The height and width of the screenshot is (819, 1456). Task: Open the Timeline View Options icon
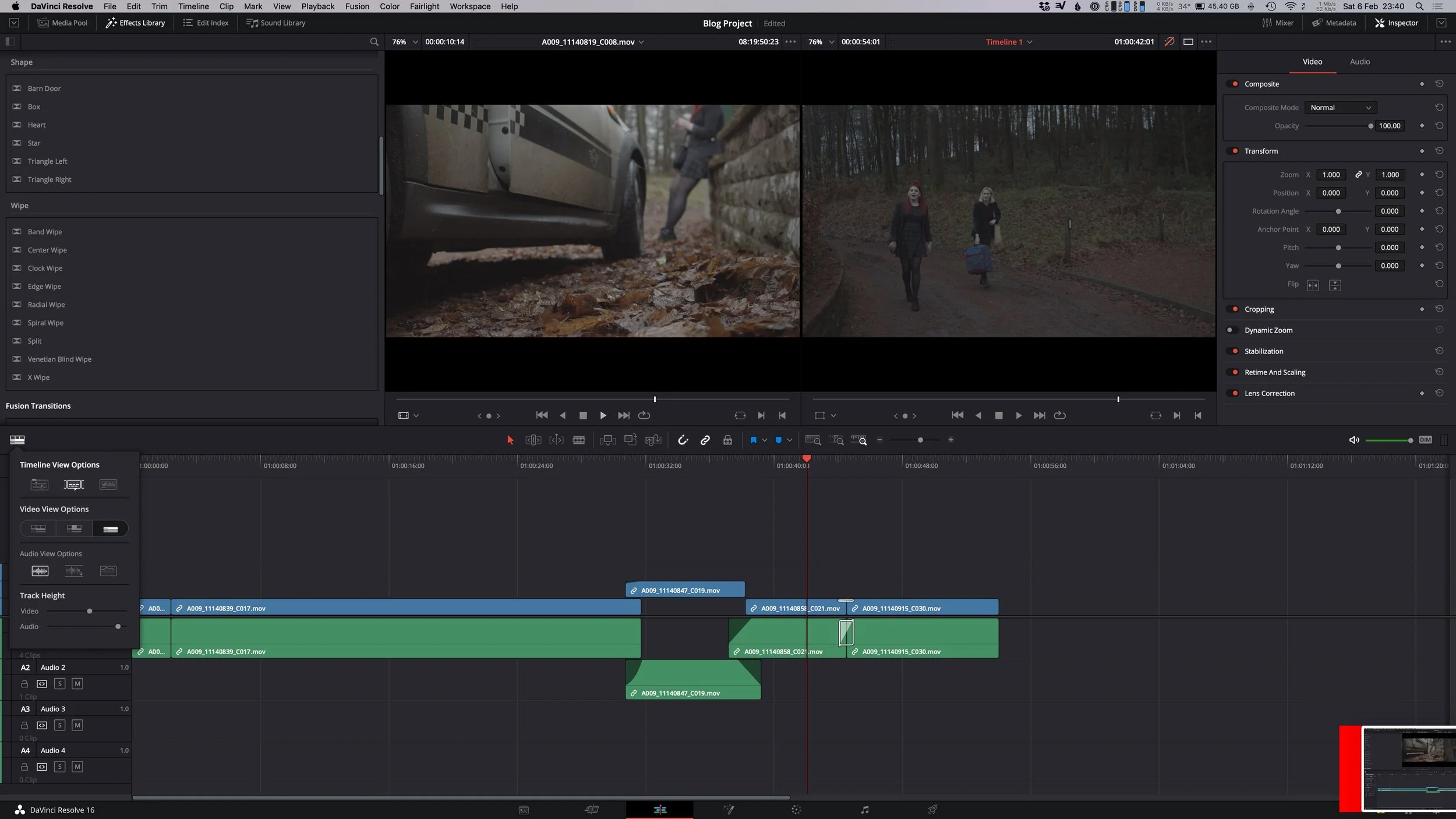17,440
